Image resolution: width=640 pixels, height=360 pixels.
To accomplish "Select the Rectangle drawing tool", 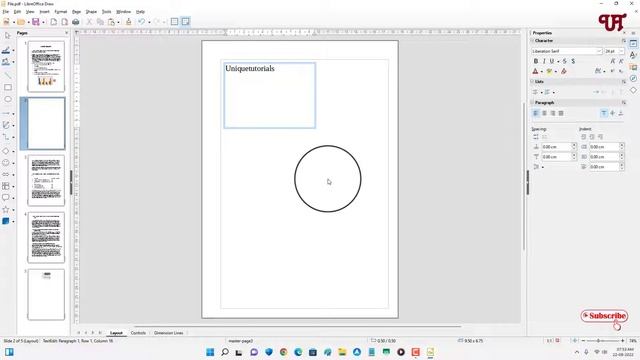I will pos(7,87).
